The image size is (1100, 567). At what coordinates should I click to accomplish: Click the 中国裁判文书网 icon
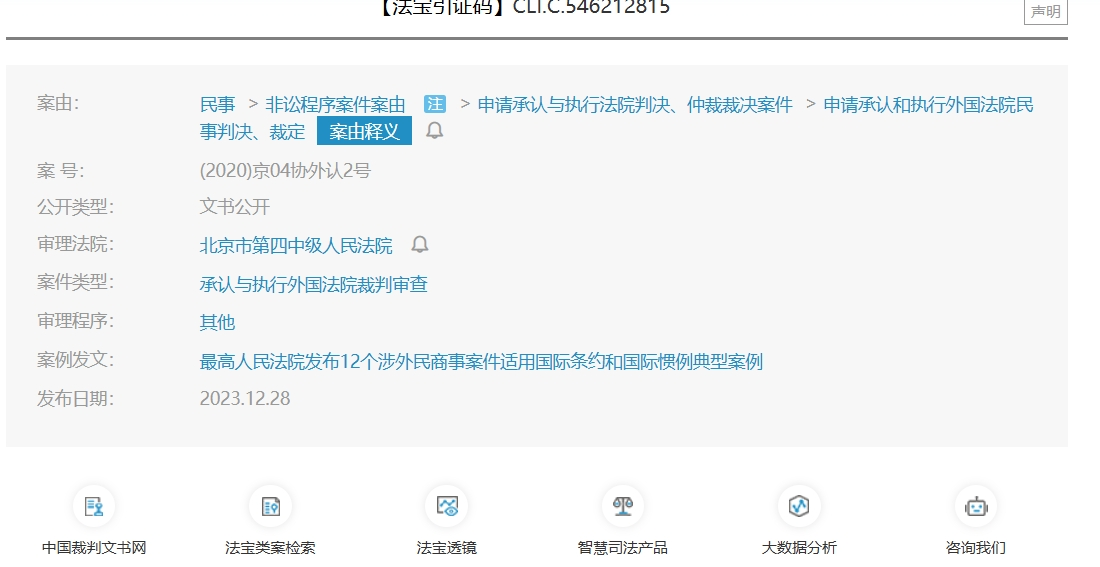click(x=94, y=506)
